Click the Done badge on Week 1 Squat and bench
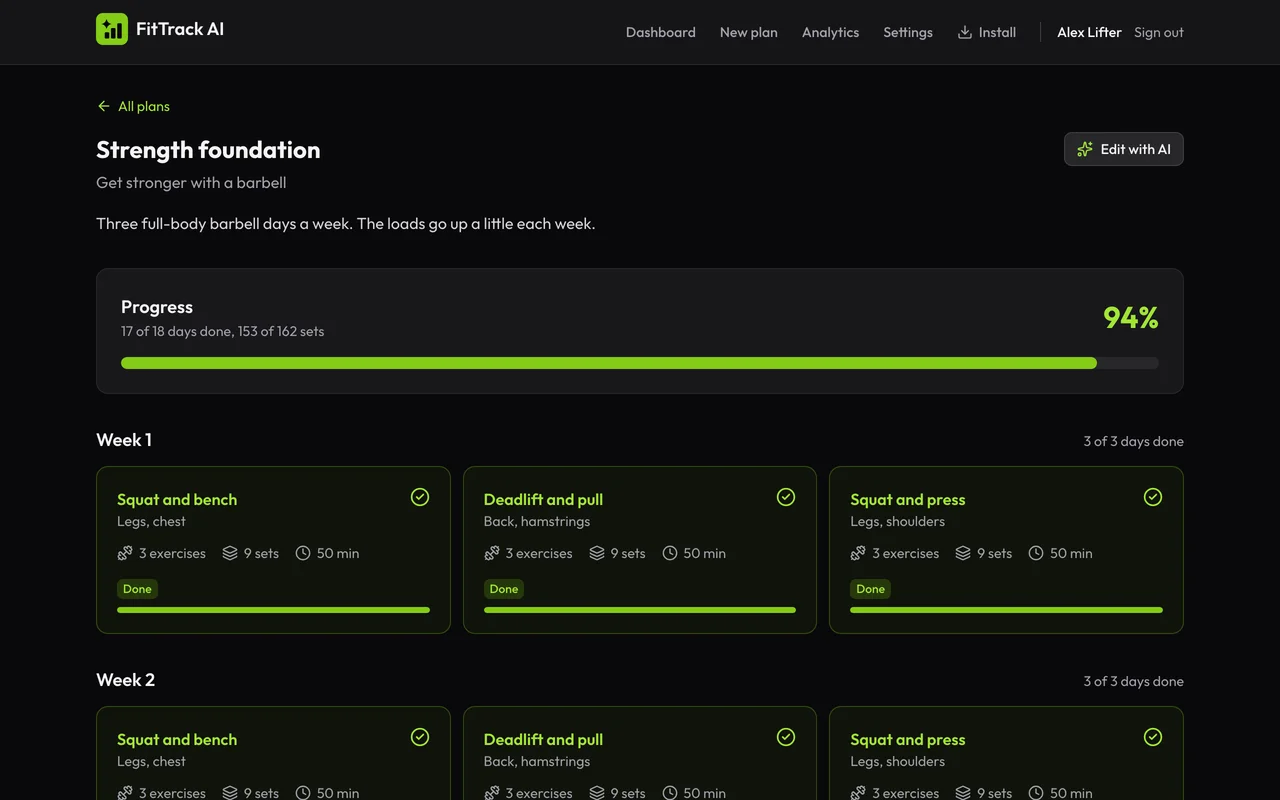The height and width of the screenshot is (800, 1280). [137, 589]
